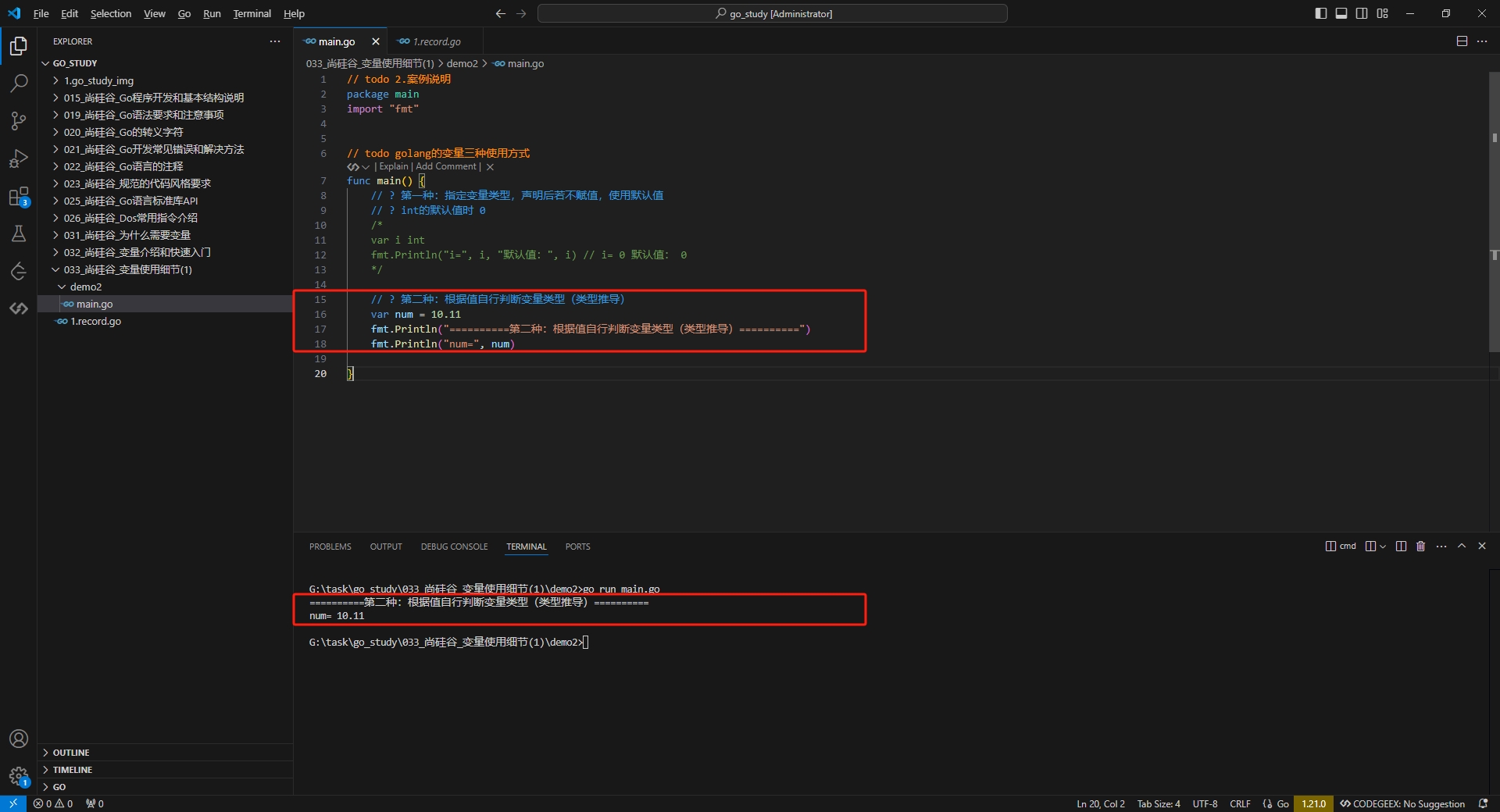Toggle the bottom panel layout button
This screenshot has height=812, width=1500.
pyautogui.click(x=1341, y=13)
